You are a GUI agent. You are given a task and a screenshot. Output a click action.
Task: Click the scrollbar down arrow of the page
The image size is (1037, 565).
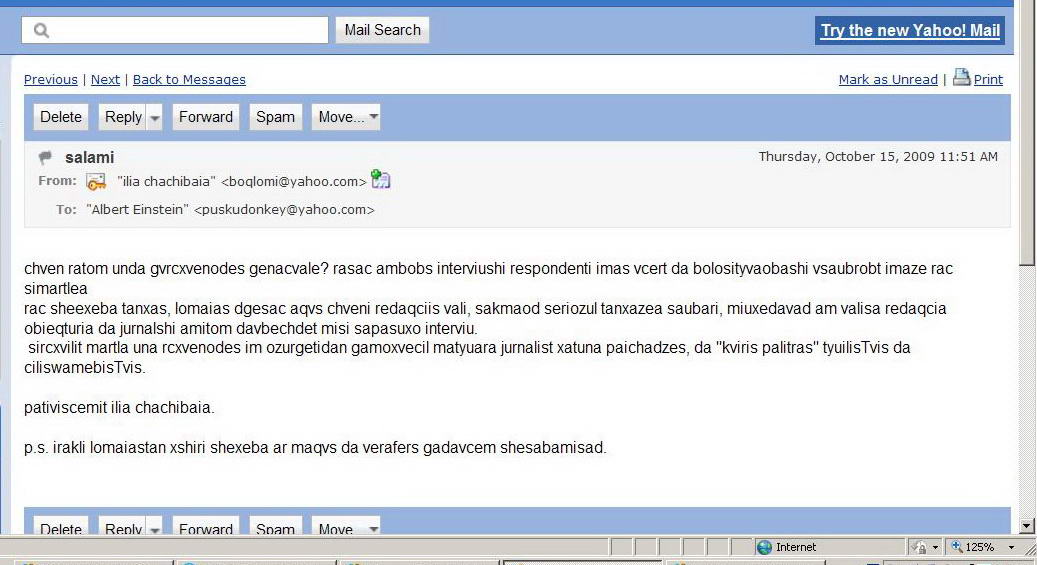pyautogui.click(x=1027, y=527)
